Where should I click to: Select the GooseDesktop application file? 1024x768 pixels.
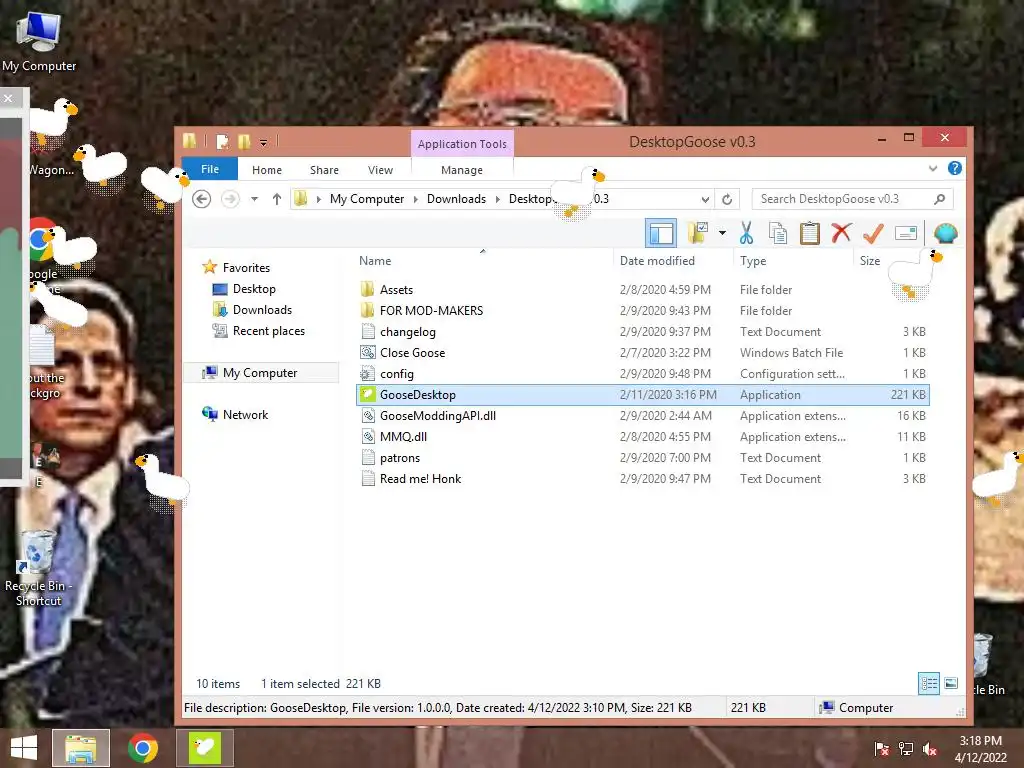(643, 394)
